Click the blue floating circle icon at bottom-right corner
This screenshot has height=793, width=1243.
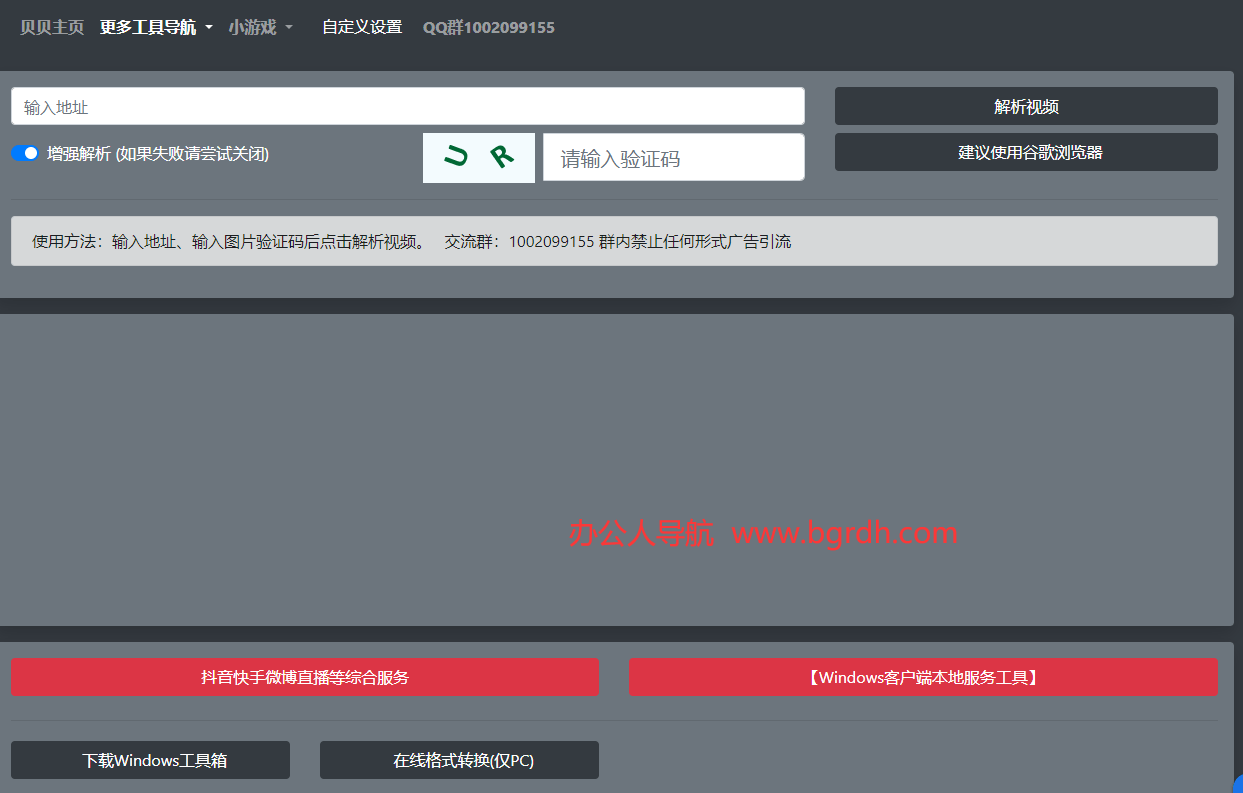[x=1238, y=786]
